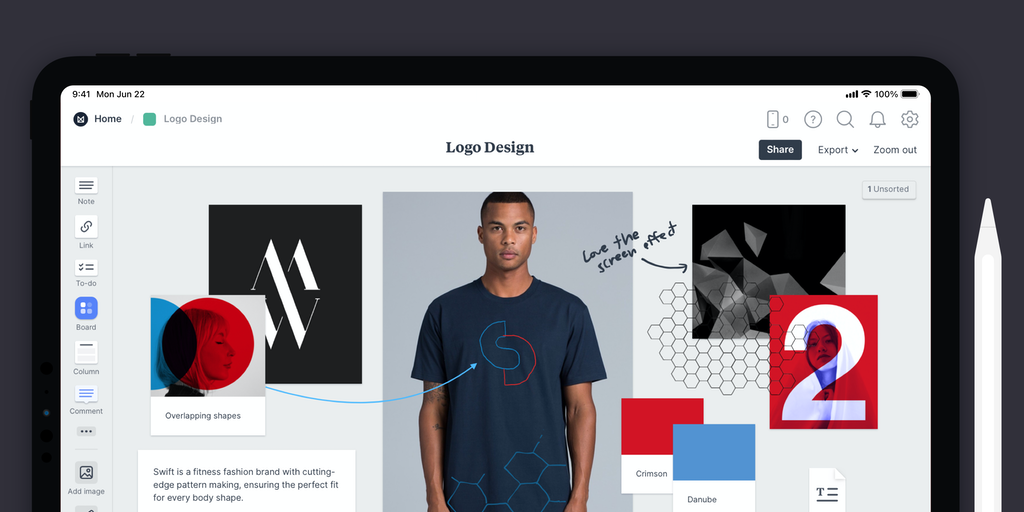Click the Add image icon
The width and height of the screenshot is (1024, 512).
(86, 472)
